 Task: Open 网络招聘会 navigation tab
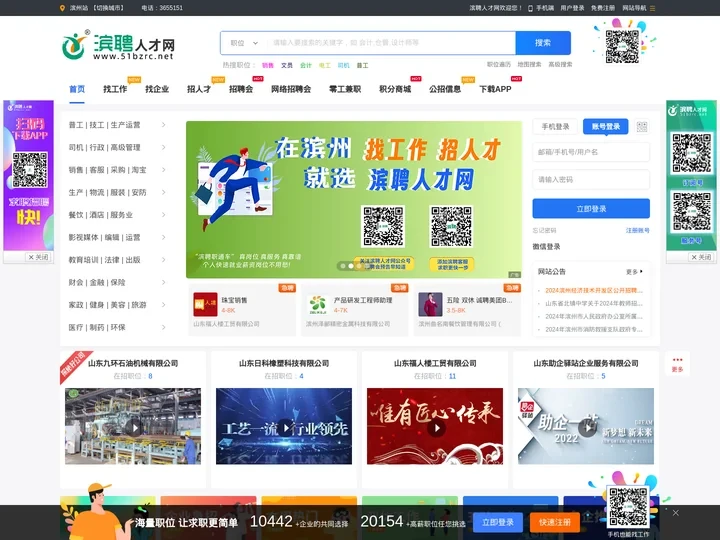(291, 89)
